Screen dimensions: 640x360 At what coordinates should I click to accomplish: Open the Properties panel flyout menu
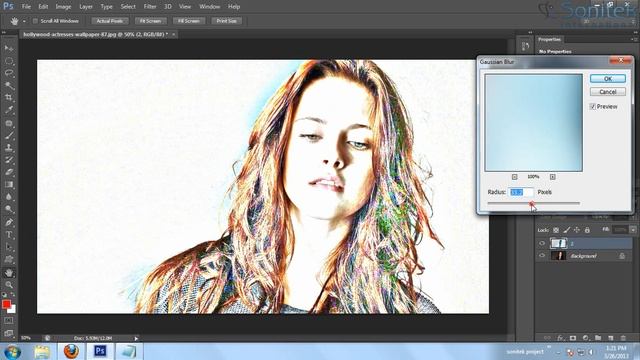pyautogui.click(x=634, y=39)
